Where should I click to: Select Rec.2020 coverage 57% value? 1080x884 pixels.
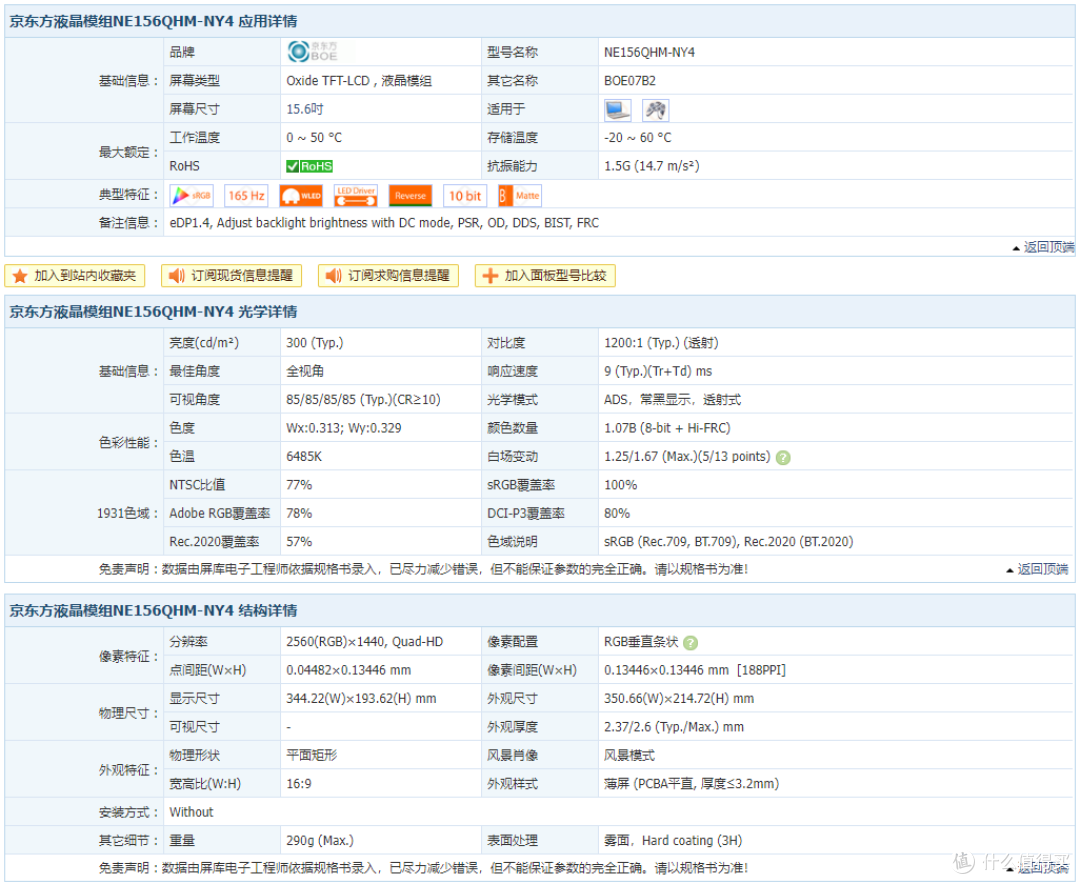pos(299,542)
